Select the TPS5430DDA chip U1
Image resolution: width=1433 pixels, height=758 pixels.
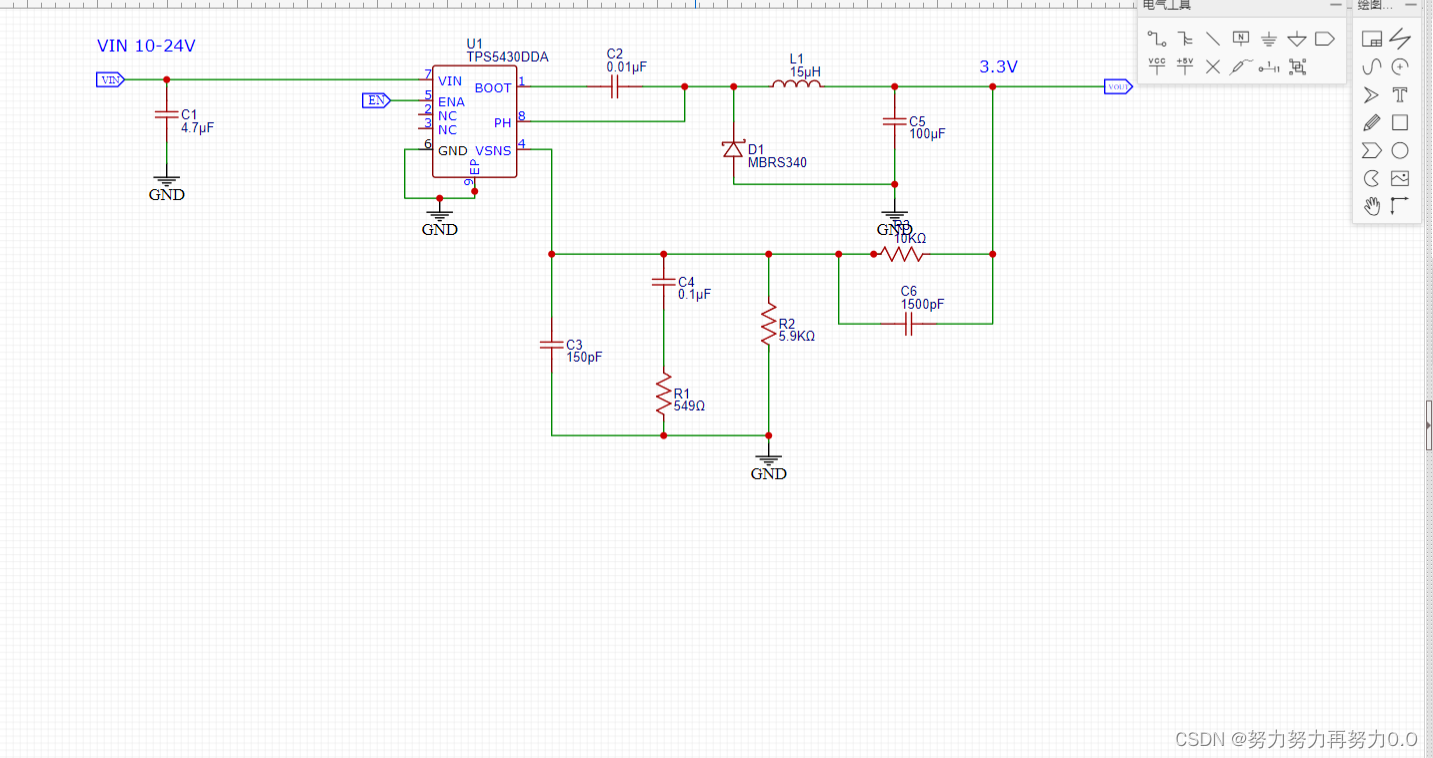475,122
